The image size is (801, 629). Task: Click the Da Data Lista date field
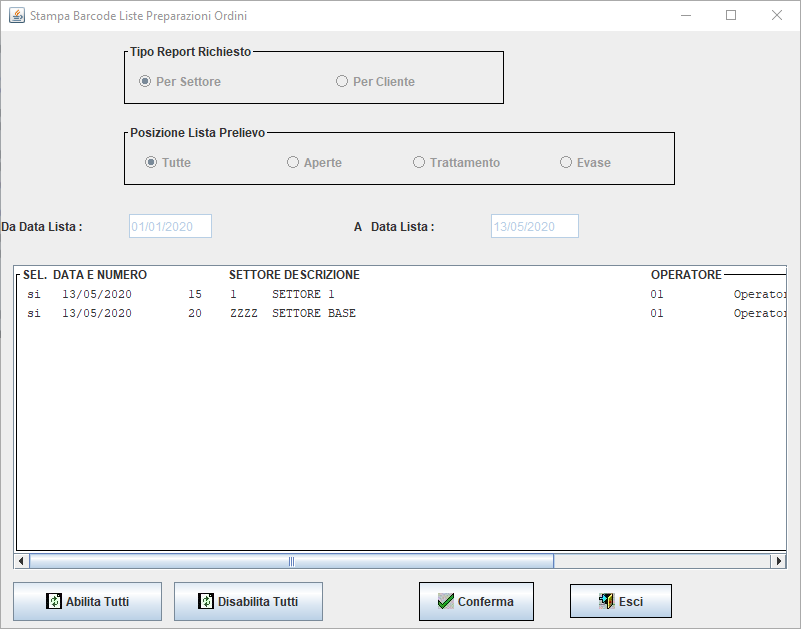170,227
